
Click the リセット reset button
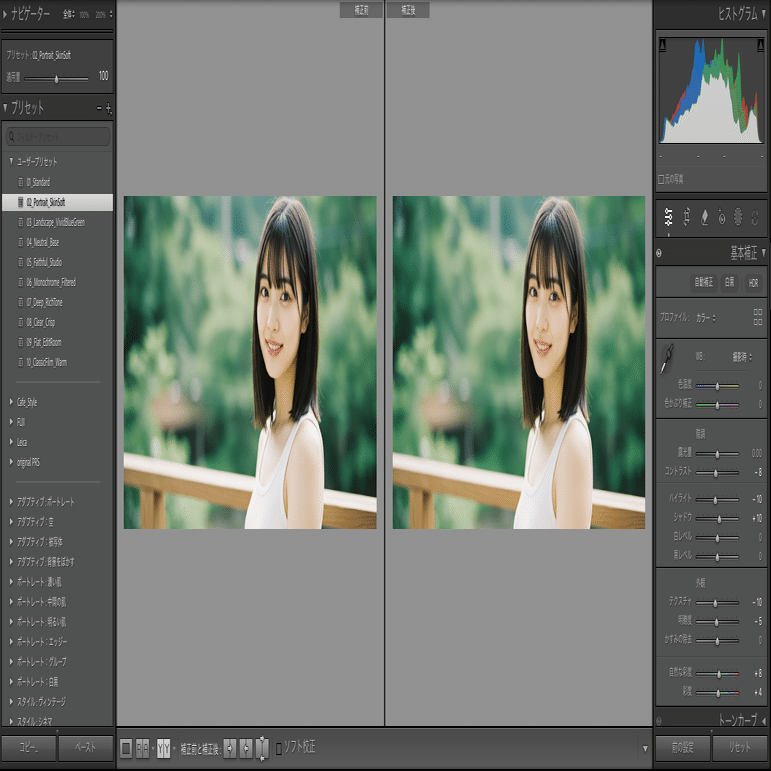point(740,747)
